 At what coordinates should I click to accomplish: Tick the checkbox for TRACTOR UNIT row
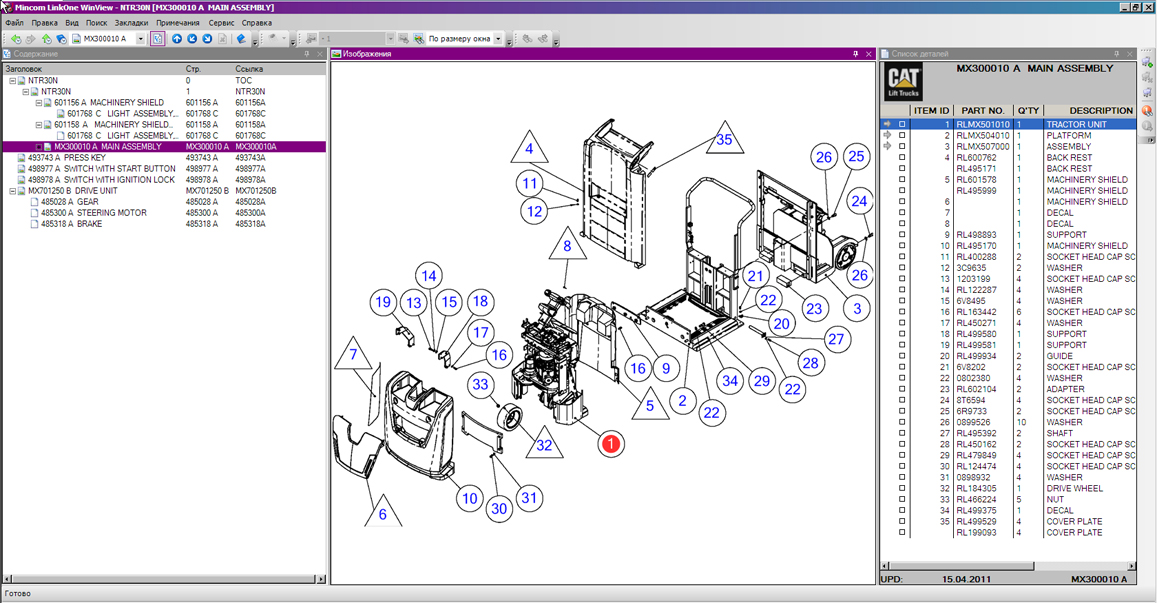[x=902, y=125]
